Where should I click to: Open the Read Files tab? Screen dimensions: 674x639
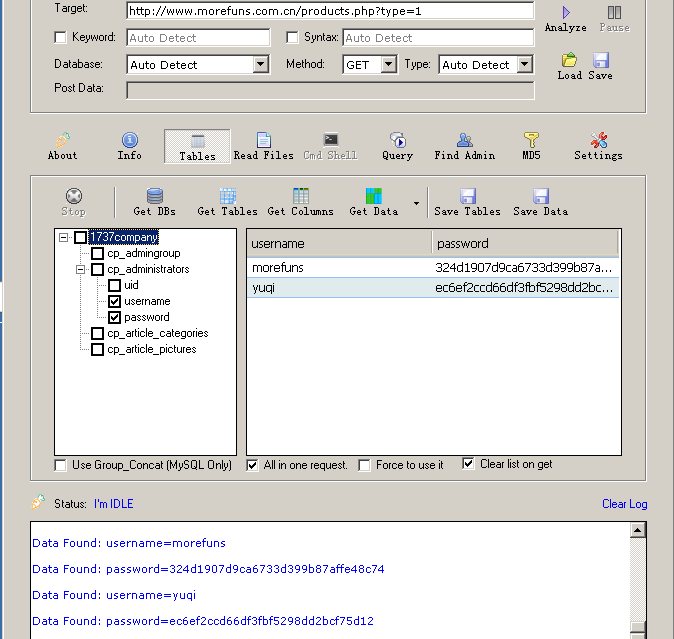tap(263, 147)
